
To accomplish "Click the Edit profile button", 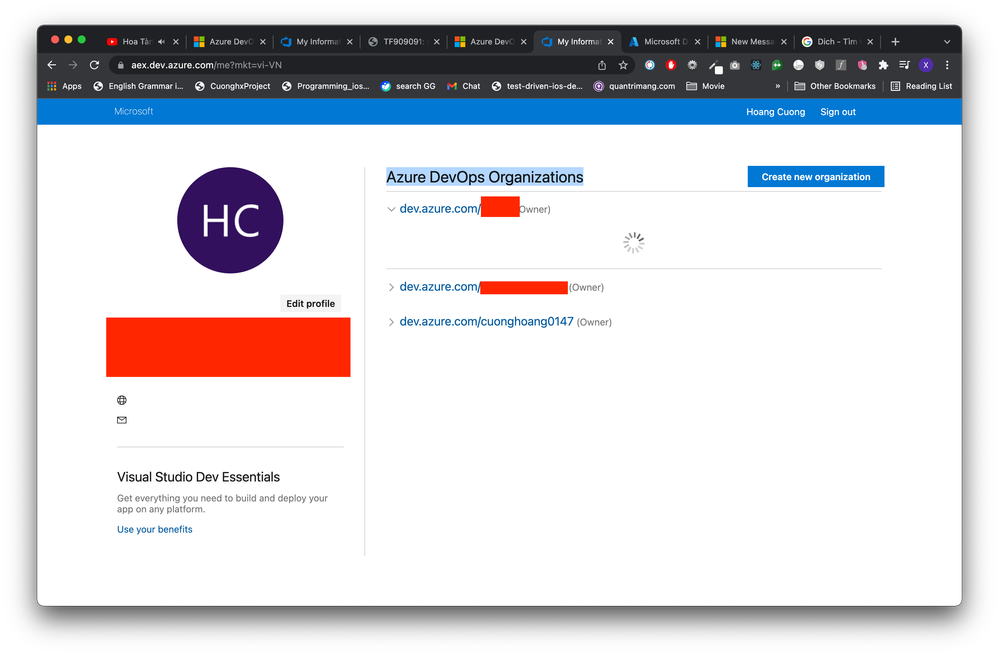I will [310, 303].
